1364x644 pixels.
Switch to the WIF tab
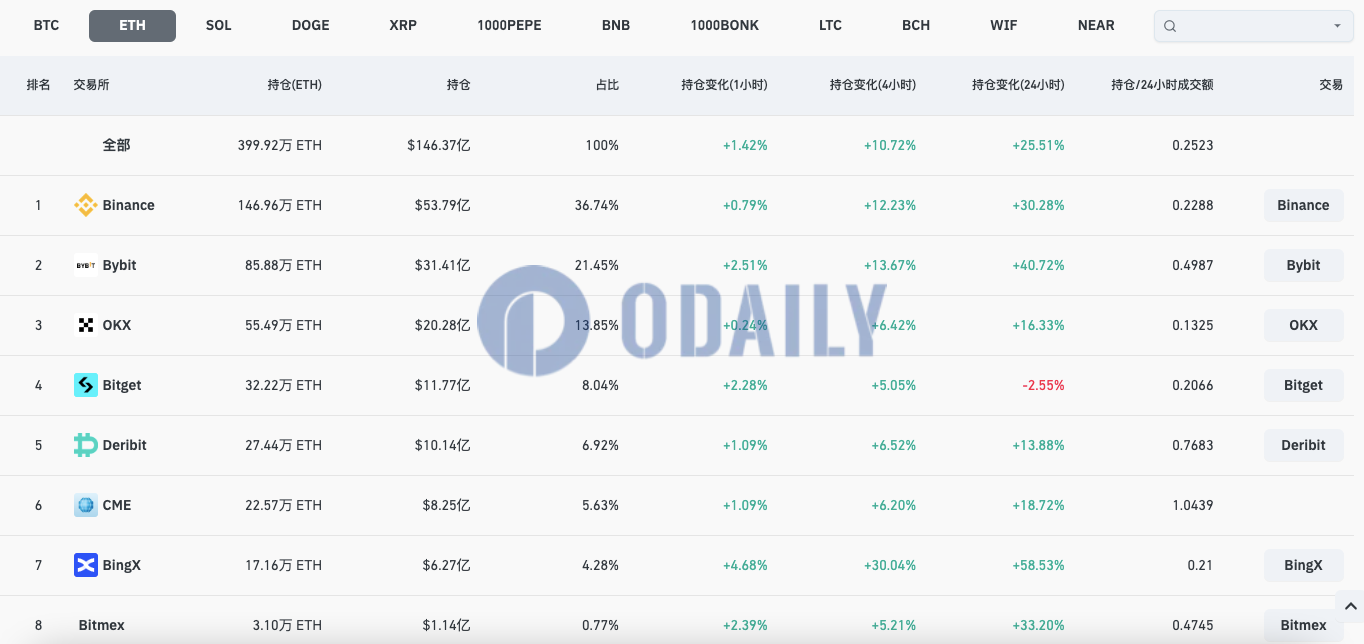[1004, 25]
